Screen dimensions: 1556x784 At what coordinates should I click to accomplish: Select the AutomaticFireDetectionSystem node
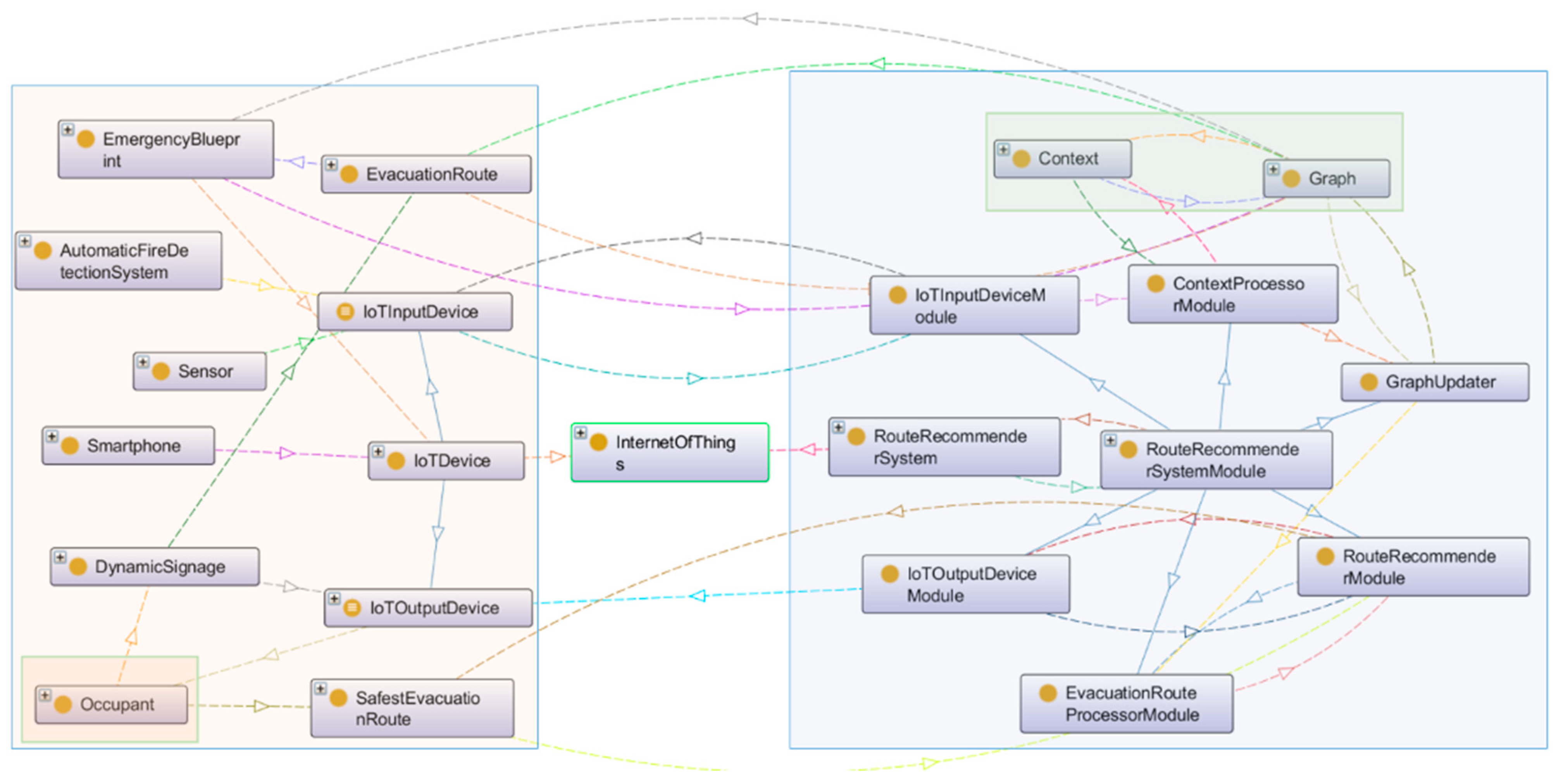124,261
